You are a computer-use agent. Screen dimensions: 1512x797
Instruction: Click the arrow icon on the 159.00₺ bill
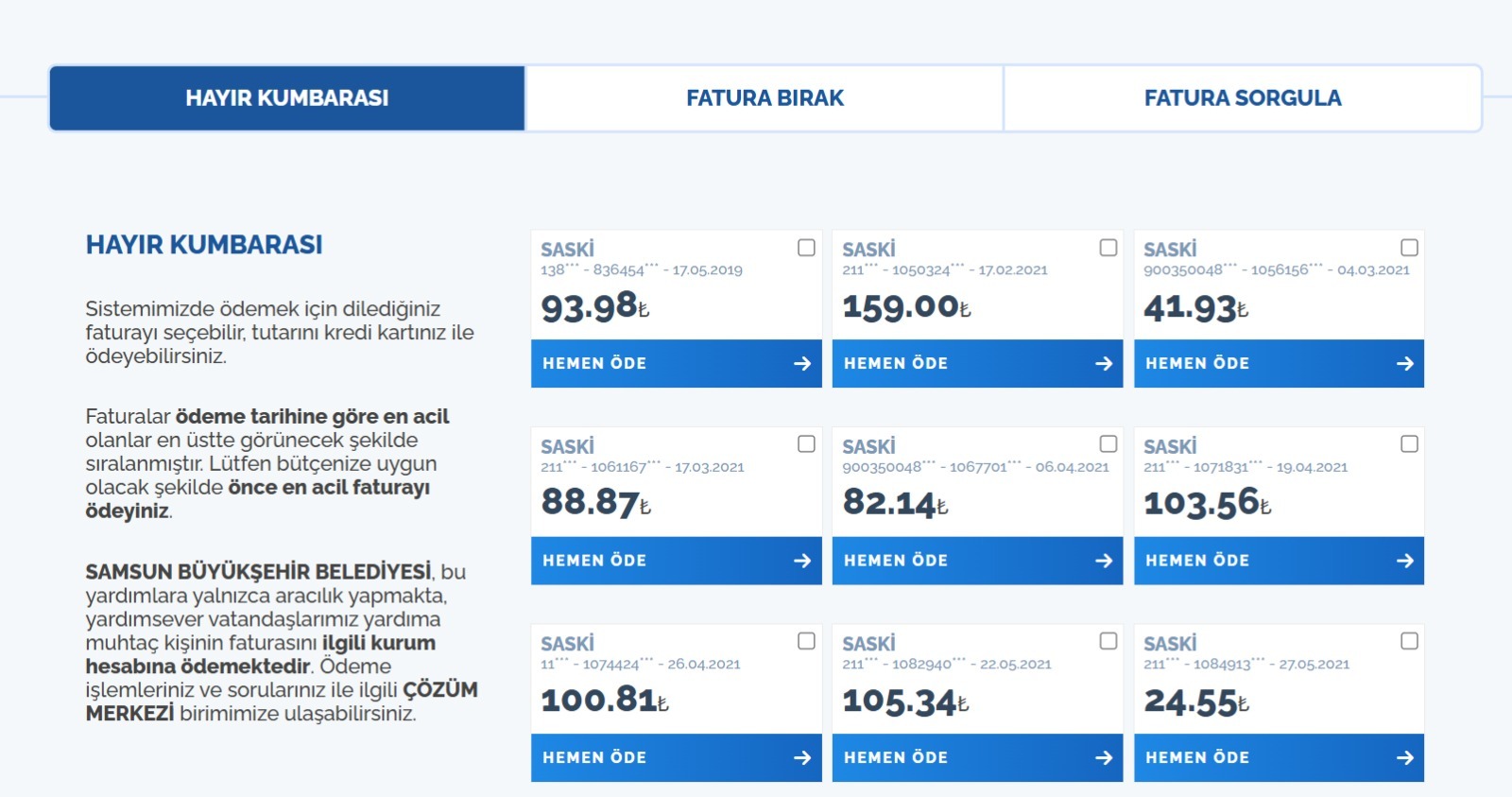tap(1104, 364)
